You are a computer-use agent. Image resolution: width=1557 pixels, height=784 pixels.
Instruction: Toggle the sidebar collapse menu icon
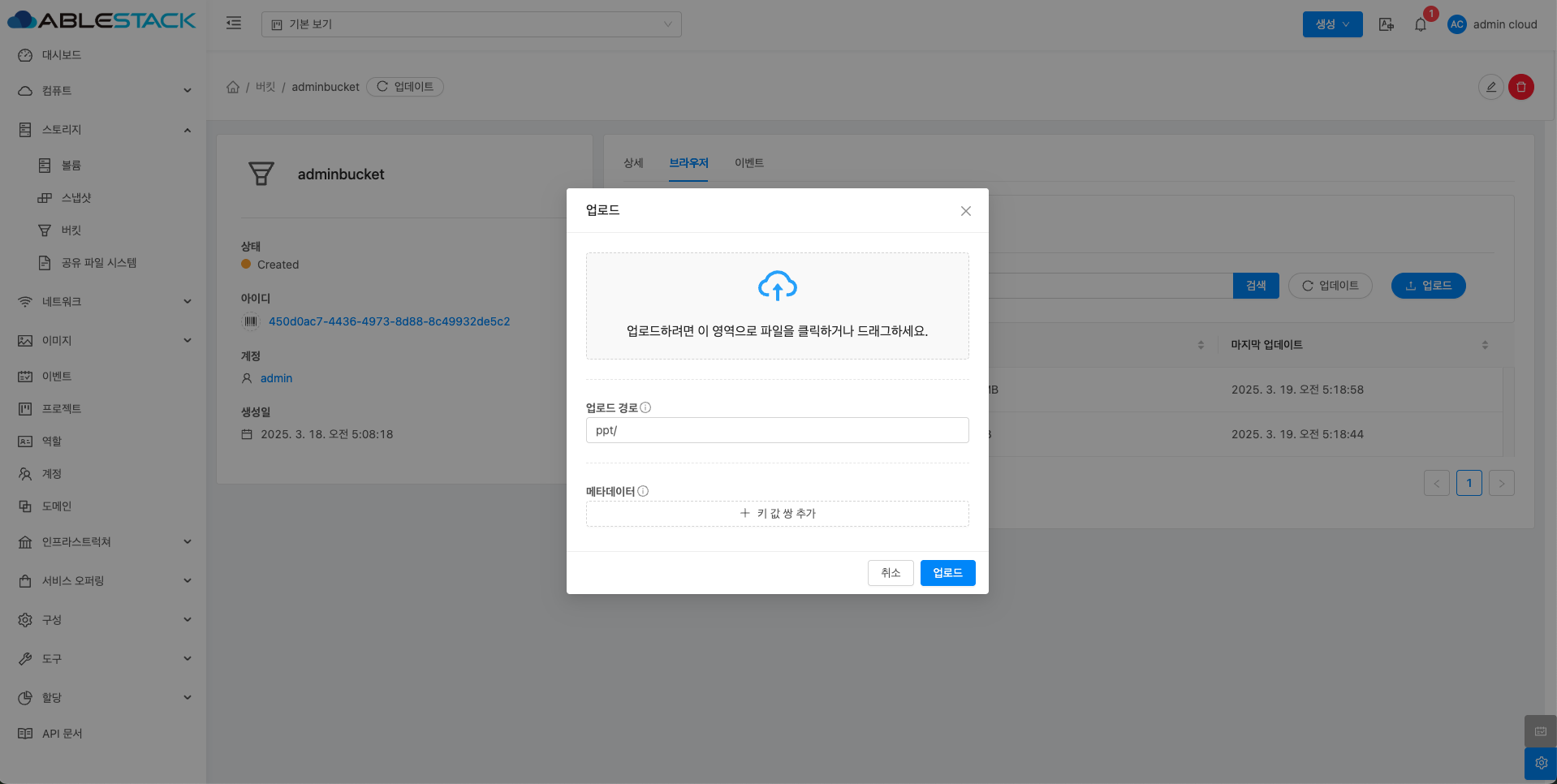click(234, 24)
